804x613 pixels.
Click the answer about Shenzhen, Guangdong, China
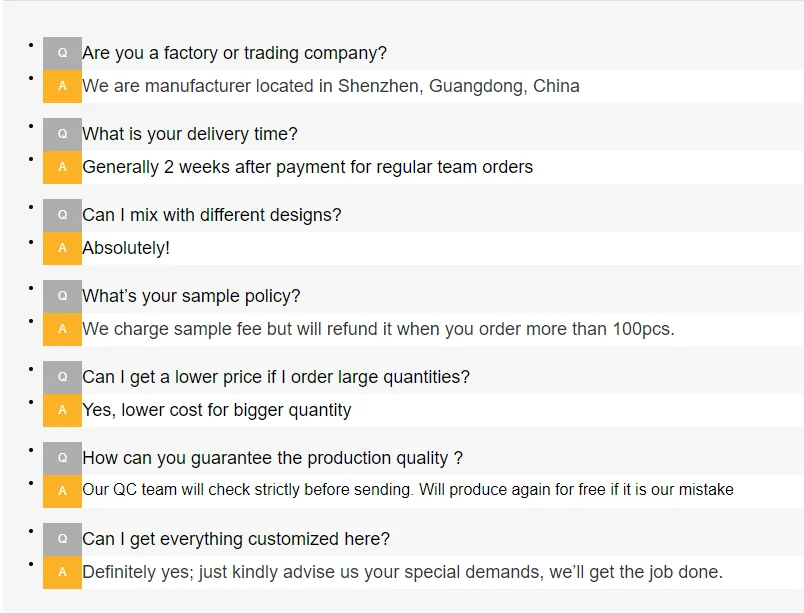(x=331, y=86)
